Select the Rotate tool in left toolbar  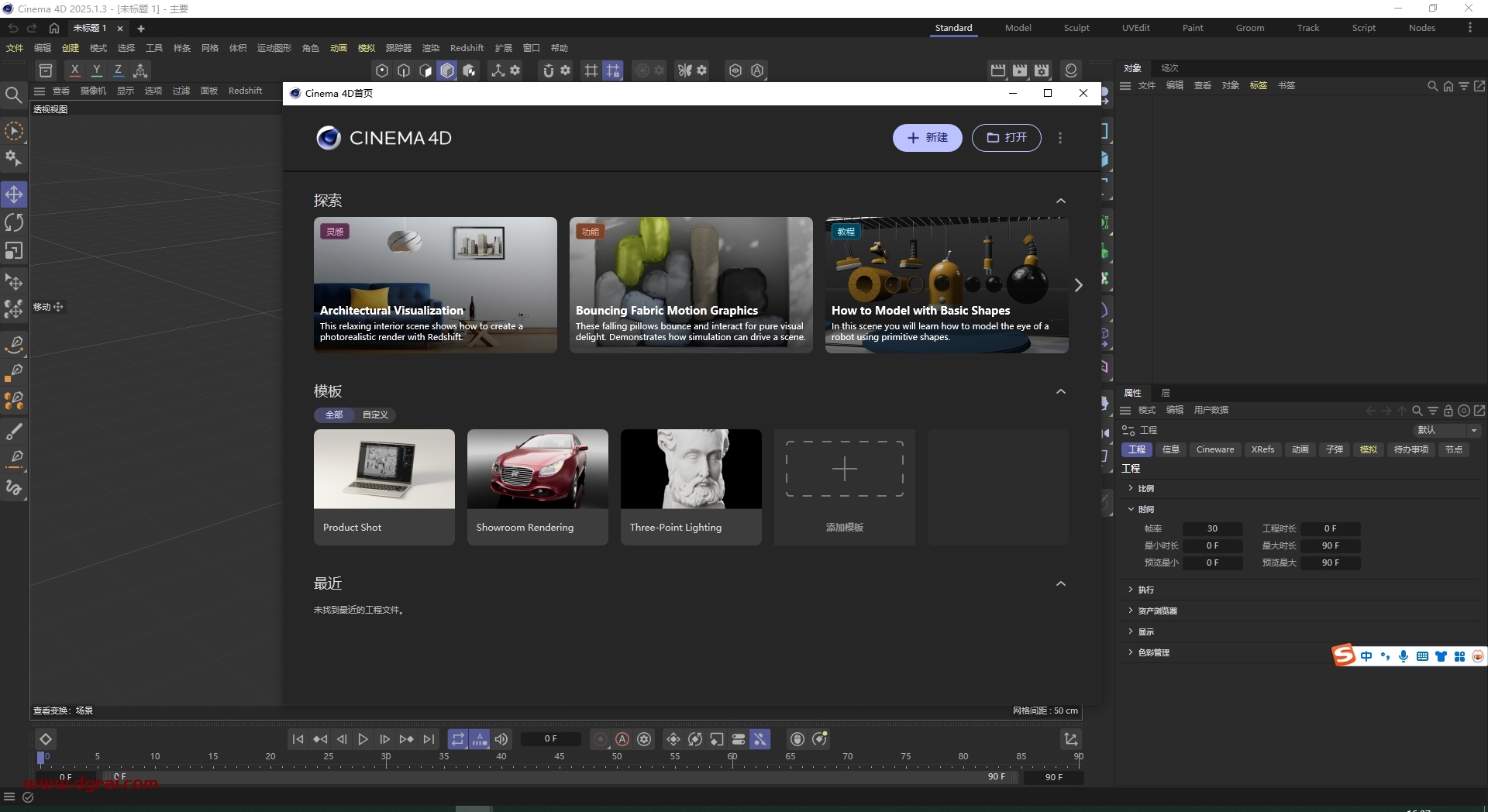tap(14, 223)
